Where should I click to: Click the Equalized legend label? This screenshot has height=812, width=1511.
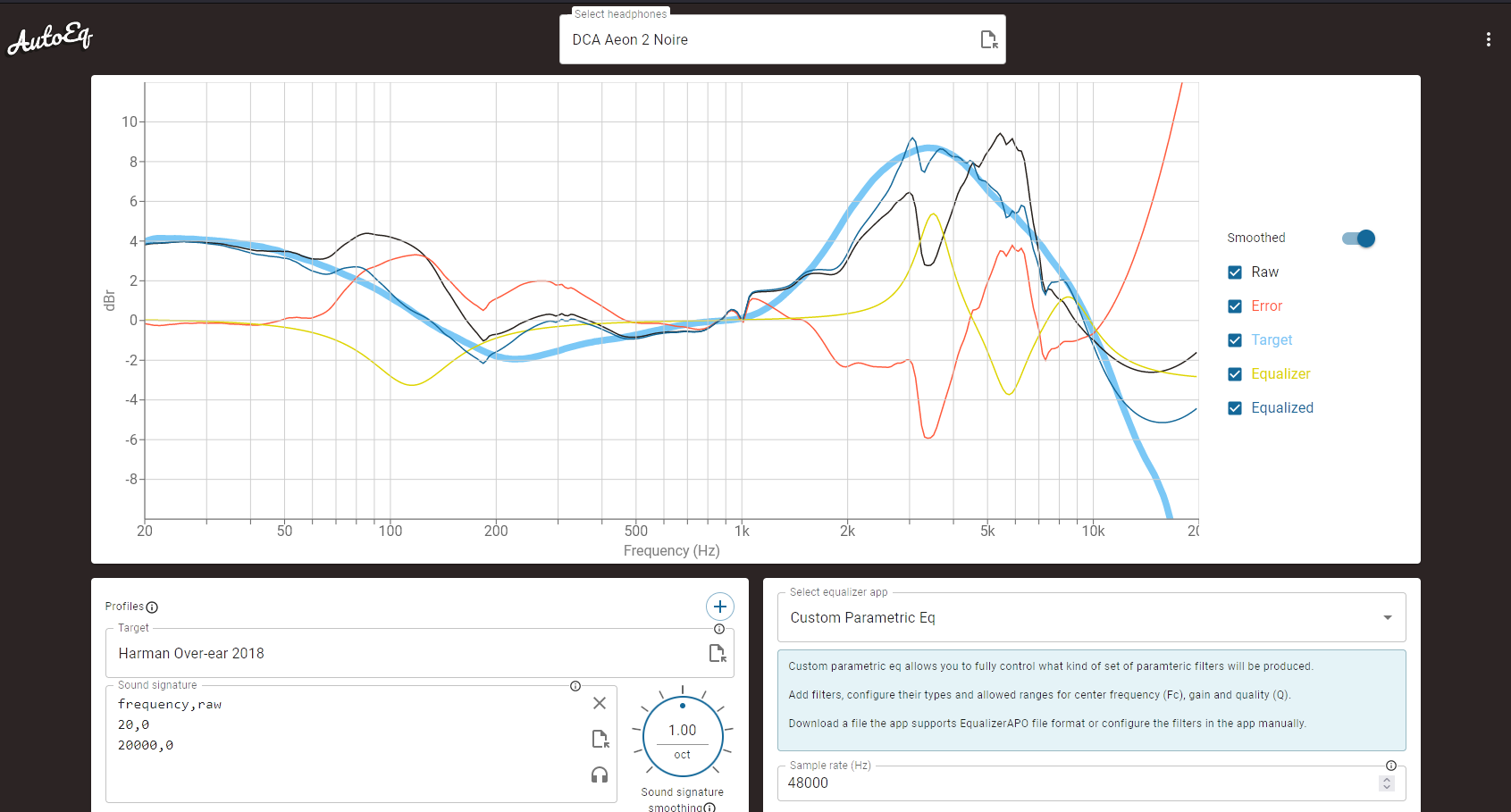point(1282,408)
